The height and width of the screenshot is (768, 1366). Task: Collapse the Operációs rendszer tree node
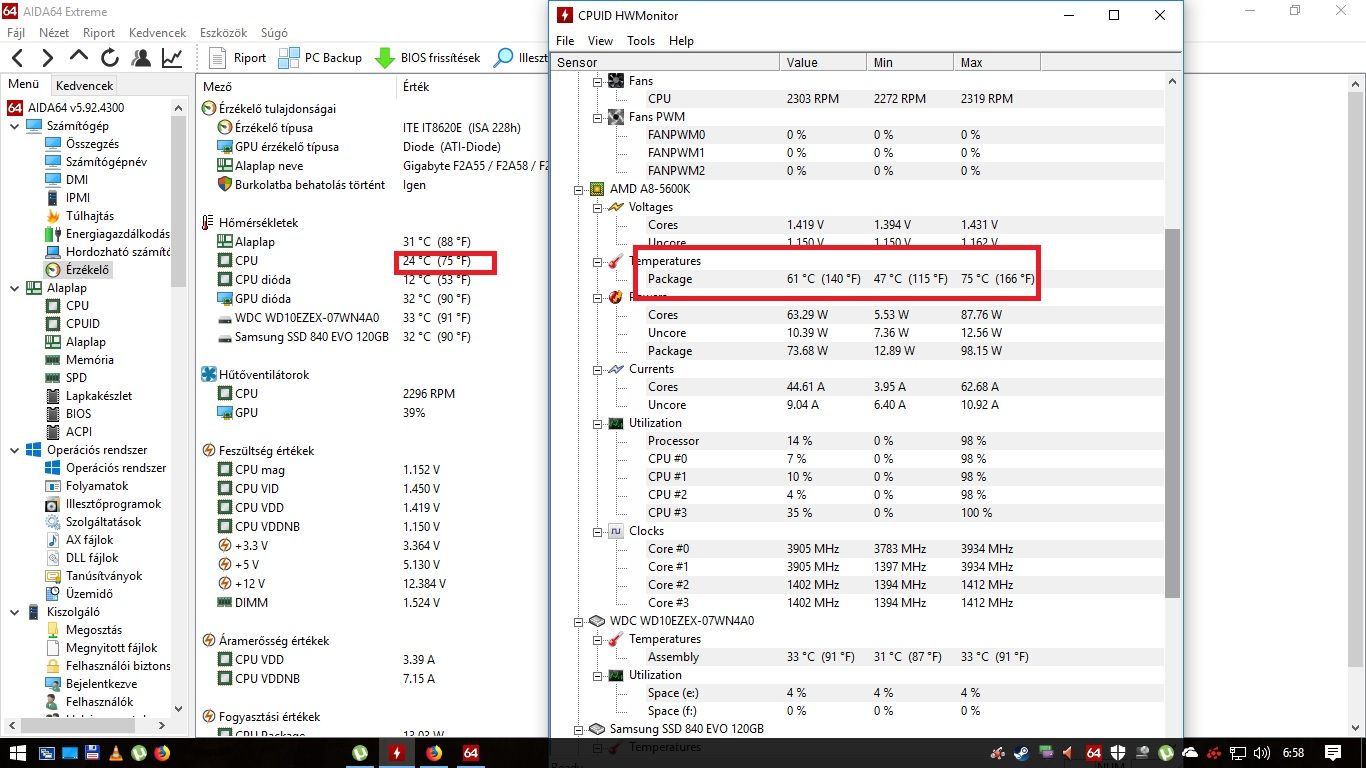click(15, 450)
